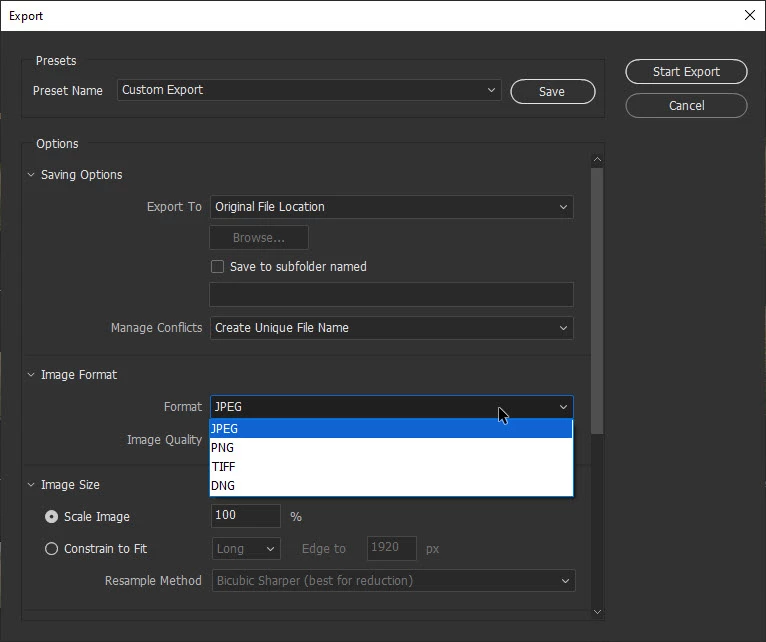Screen dimensions: 766x642
Task: Choose DNG from the format list
Action: 391,486
